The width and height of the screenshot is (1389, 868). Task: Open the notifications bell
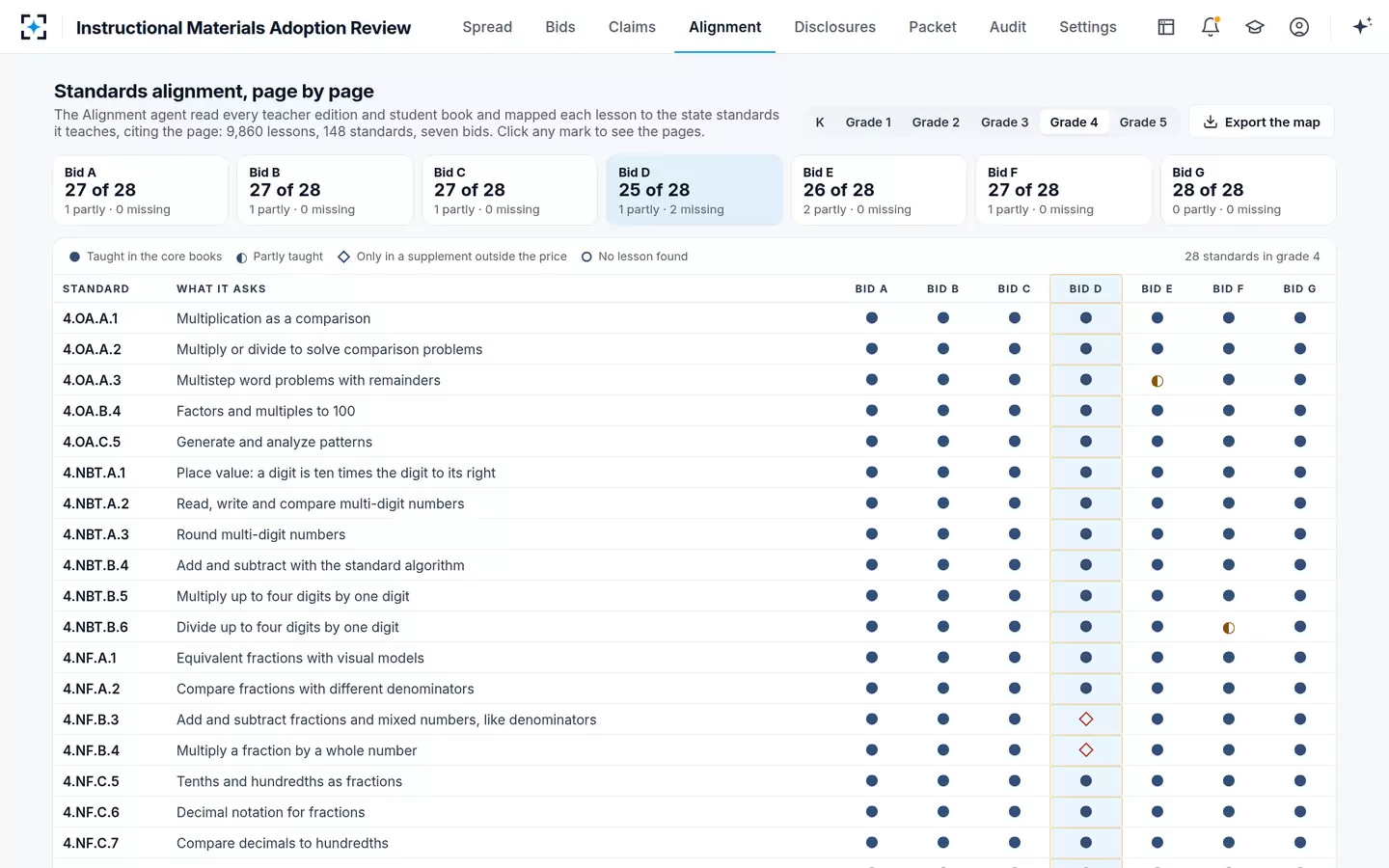pos(1211,27)
